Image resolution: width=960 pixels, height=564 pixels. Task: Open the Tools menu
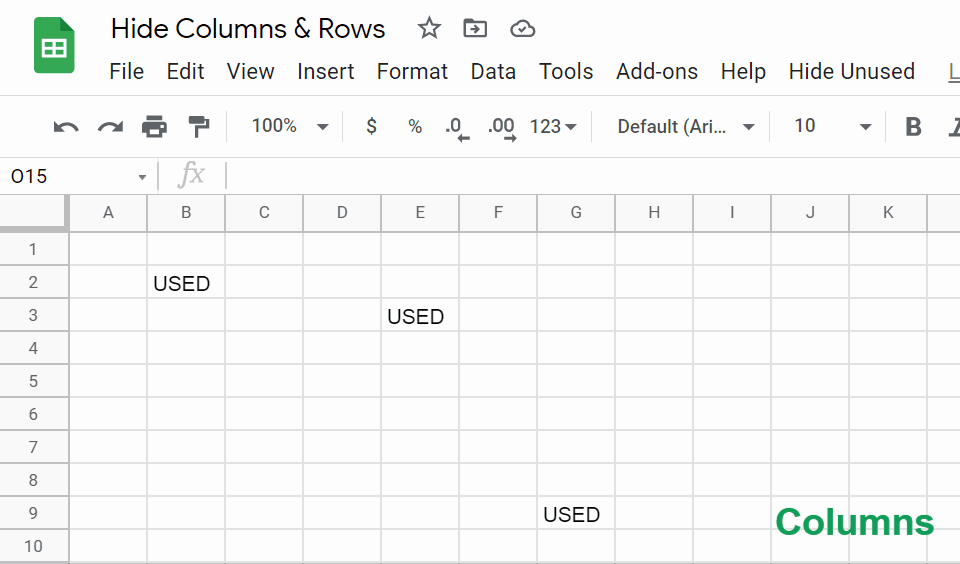pos(566,72)
